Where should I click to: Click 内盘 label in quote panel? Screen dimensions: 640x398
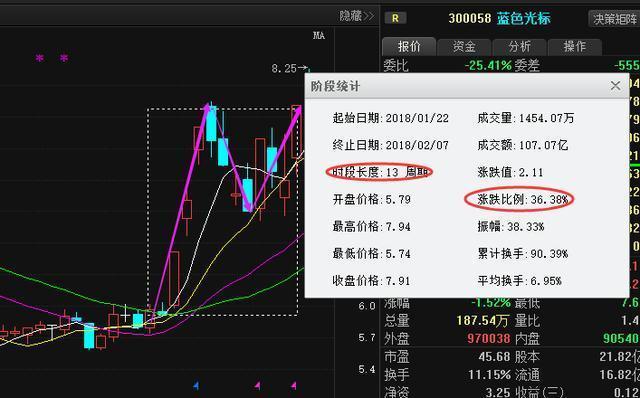click(x=527, y=338)
